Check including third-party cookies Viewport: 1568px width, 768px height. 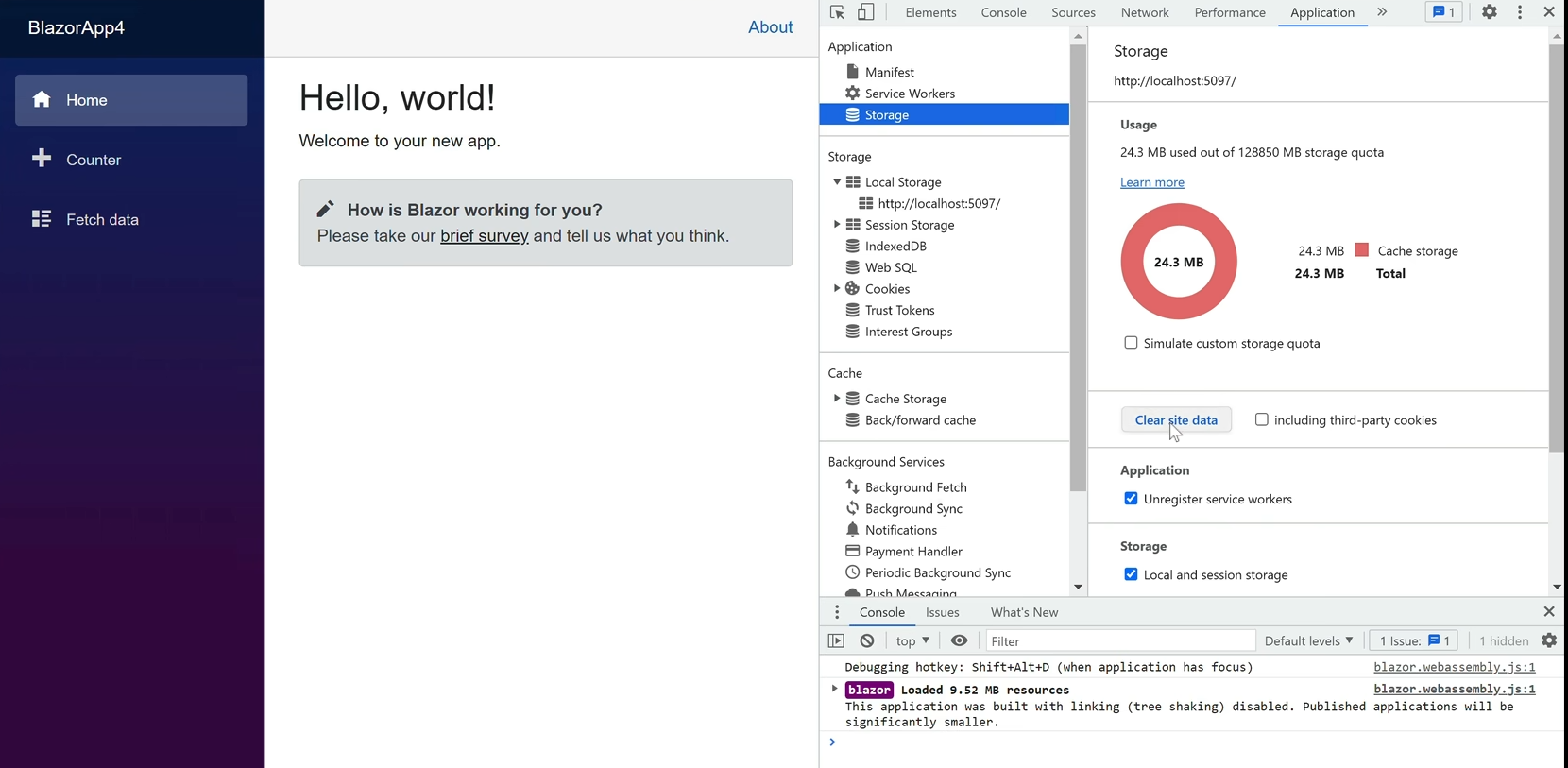pyautogui.click(x=1261, y=419)
